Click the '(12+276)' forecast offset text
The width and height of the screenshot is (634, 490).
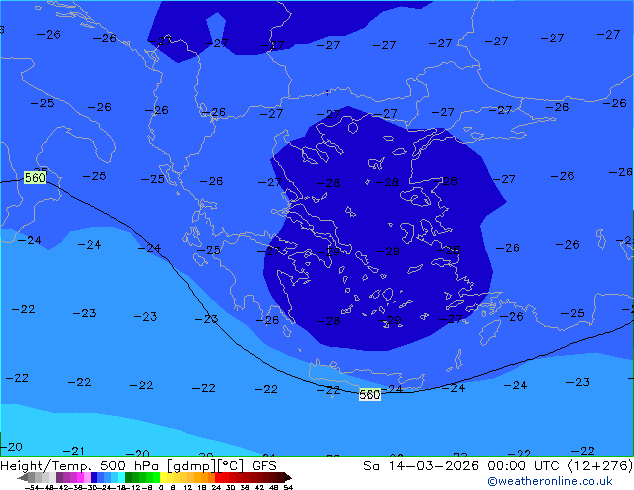(600, 466)
